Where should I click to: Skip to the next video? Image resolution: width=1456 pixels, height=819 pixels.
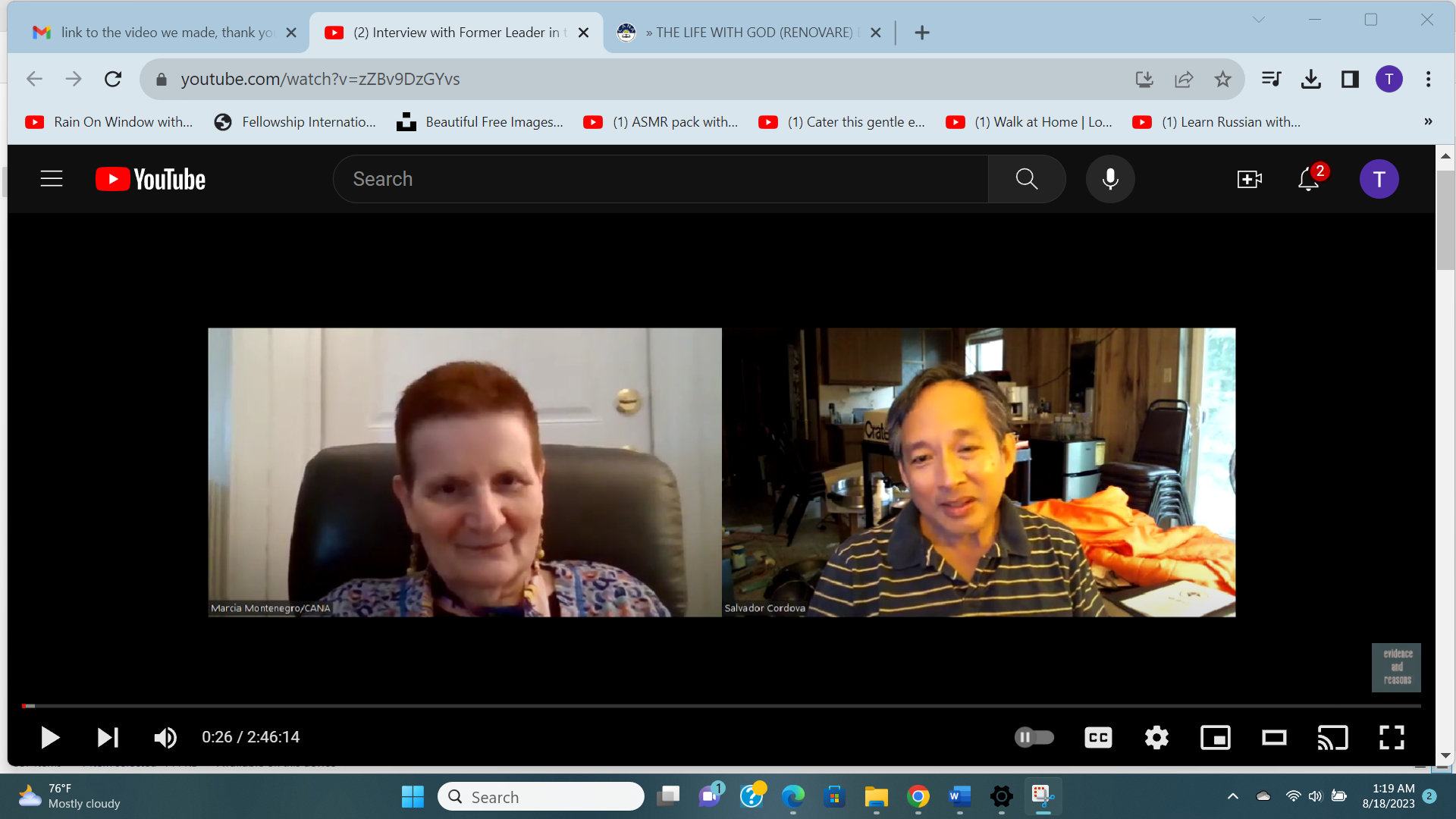(x=108, y=737)
